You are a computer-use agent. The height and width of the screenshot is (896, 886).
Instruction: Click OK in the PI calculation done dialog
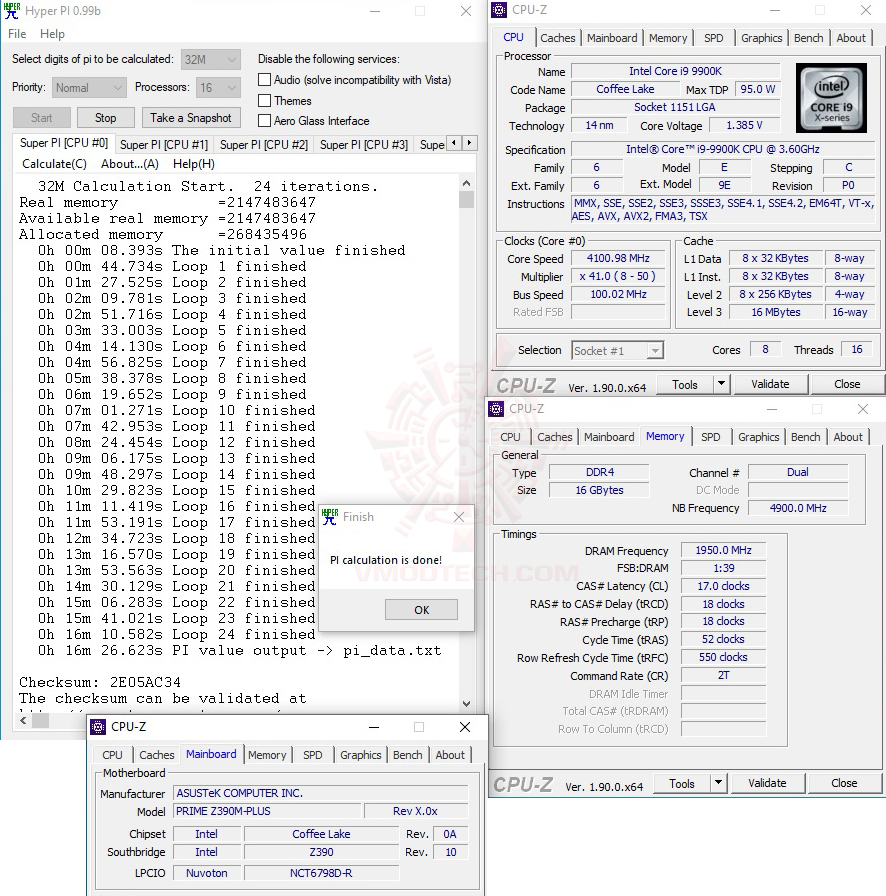(x=421, y=609)
